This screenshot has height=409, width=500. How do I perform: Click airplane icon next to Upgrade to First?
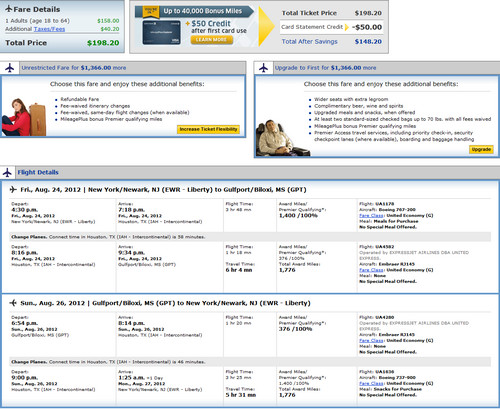263,68
